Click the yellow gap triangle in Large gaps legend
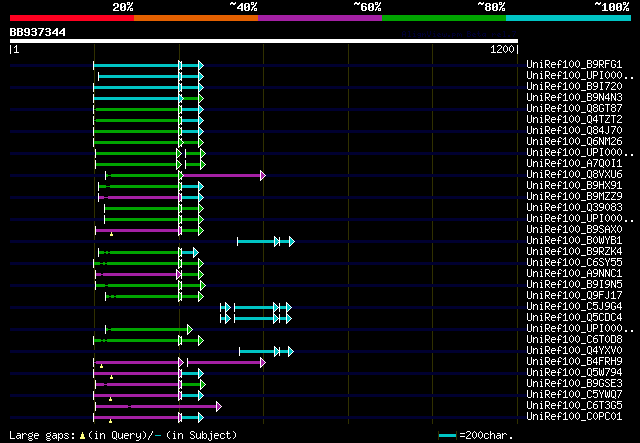 pos(82,436)
